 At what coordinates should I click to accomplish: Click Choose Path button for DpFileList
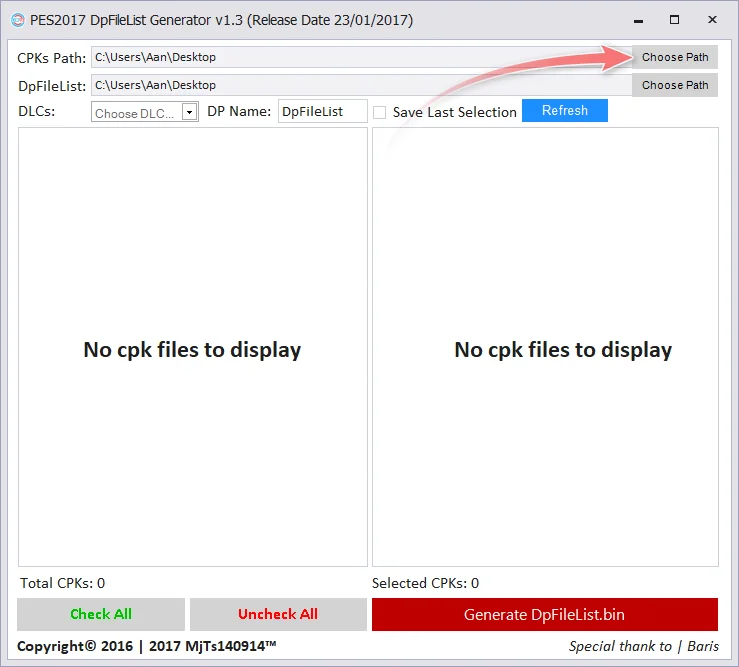[x=674, y=85]
